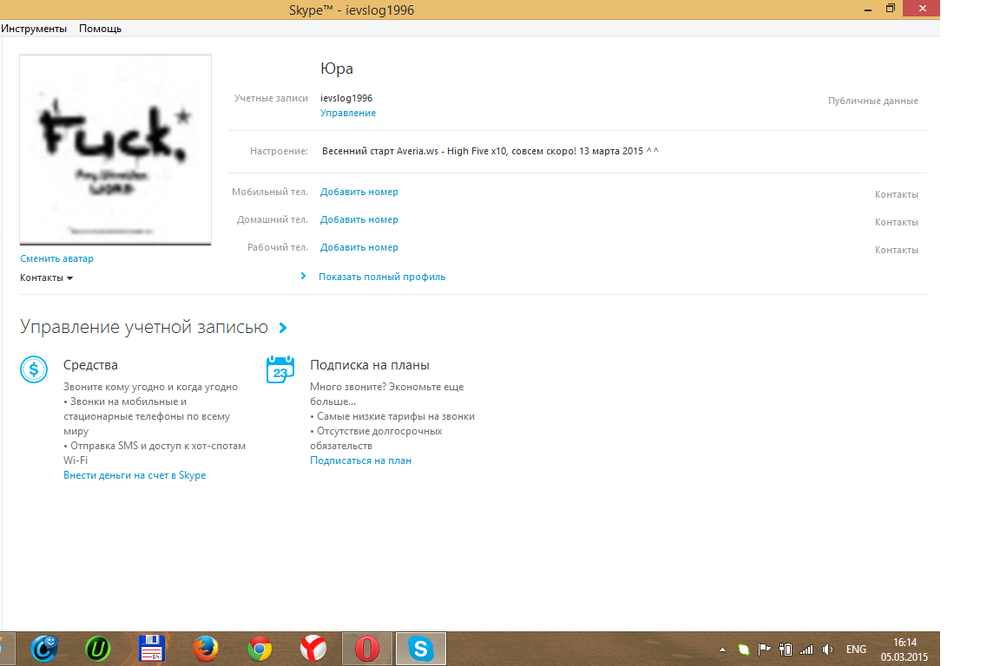Image resolution: width=1000 pixels, height=666 pixels.
Task: Click the Сменить аватар link
Action: coord(57,259)
